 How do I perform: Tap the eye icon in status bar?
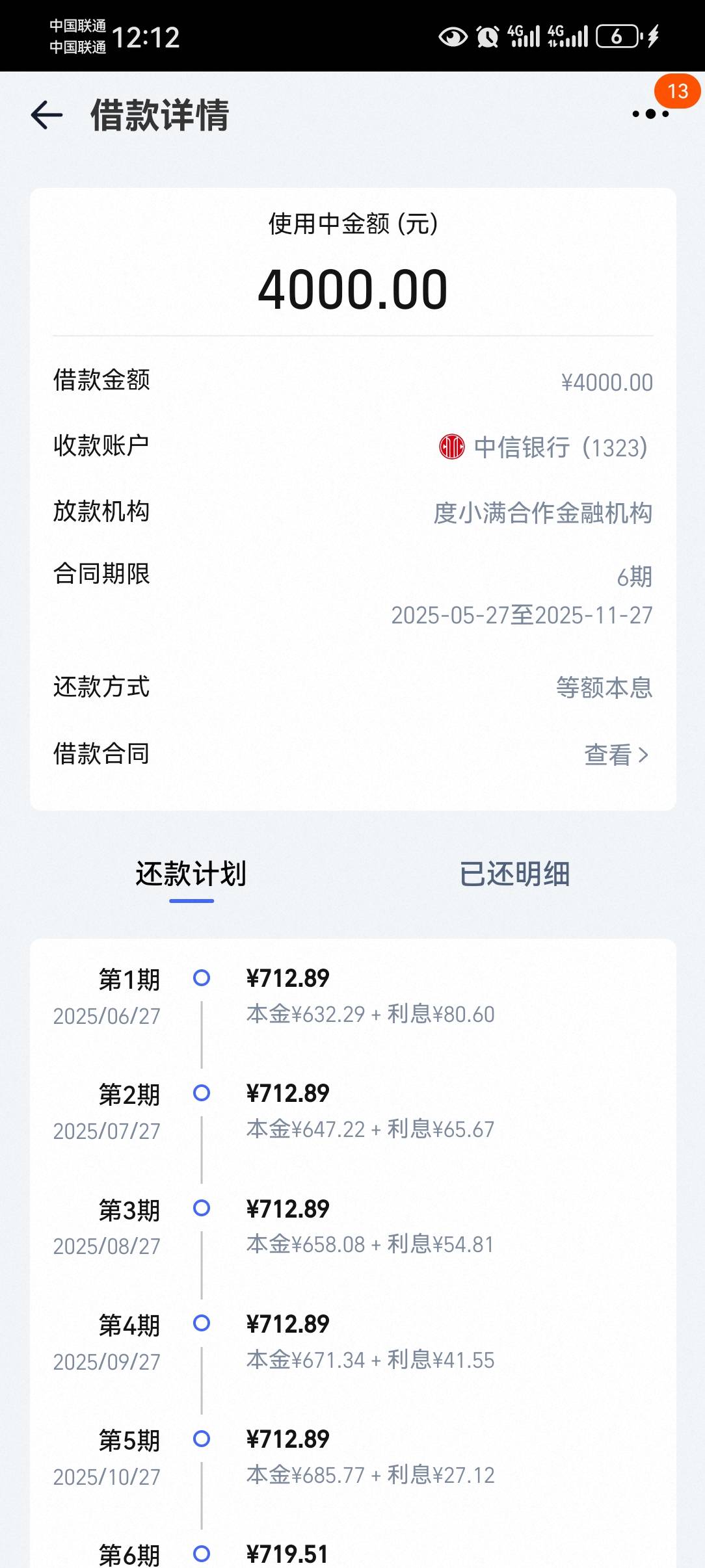pyautogui.click(x=453, y=36)
